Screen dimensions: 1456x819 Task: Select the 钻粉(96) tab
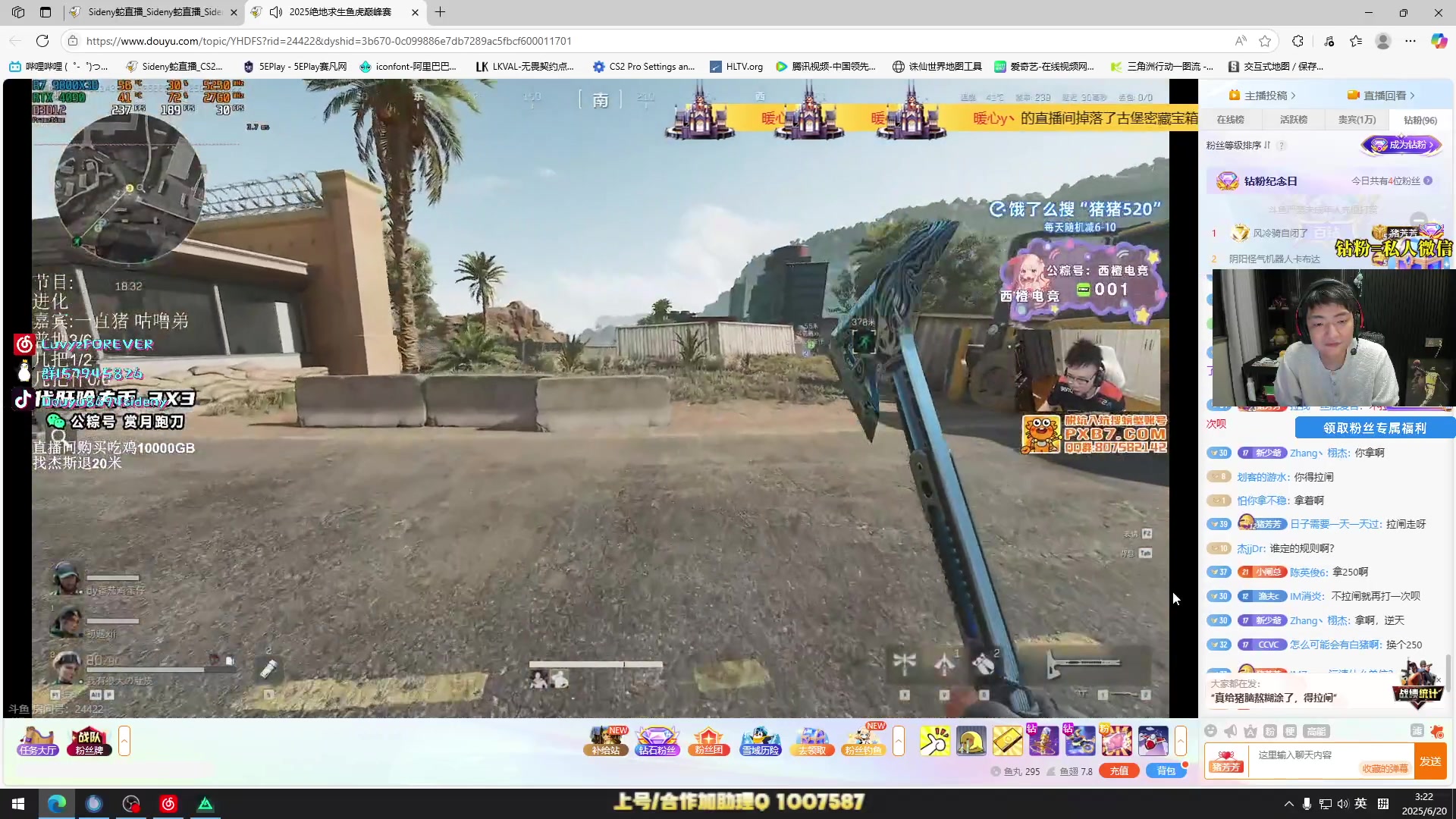[x=1420, y=120]
